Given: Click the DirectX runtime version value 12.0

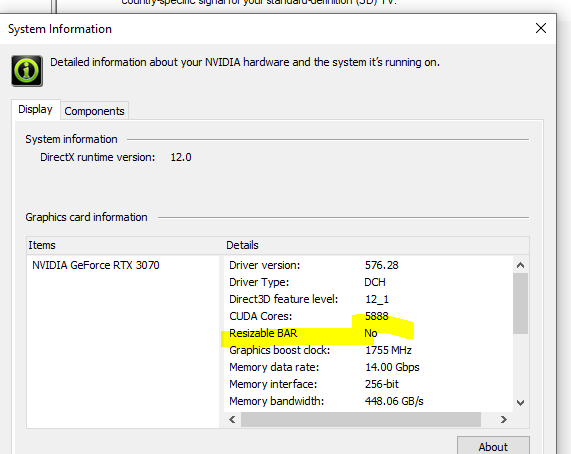Looking at the screenshot, I should (181, 157).
